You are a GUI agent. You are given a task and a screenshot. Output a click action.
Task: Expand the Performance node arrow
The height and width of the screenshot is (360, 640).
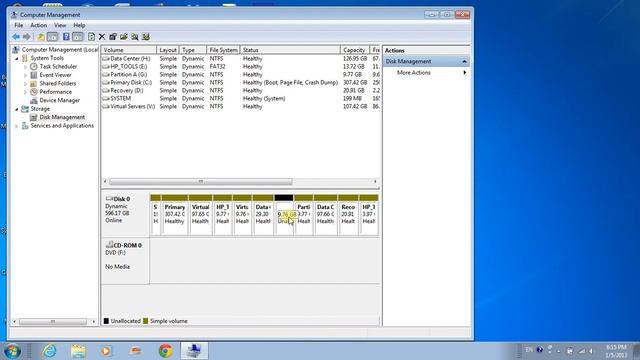pyautogui.click(x=25, y=92)
